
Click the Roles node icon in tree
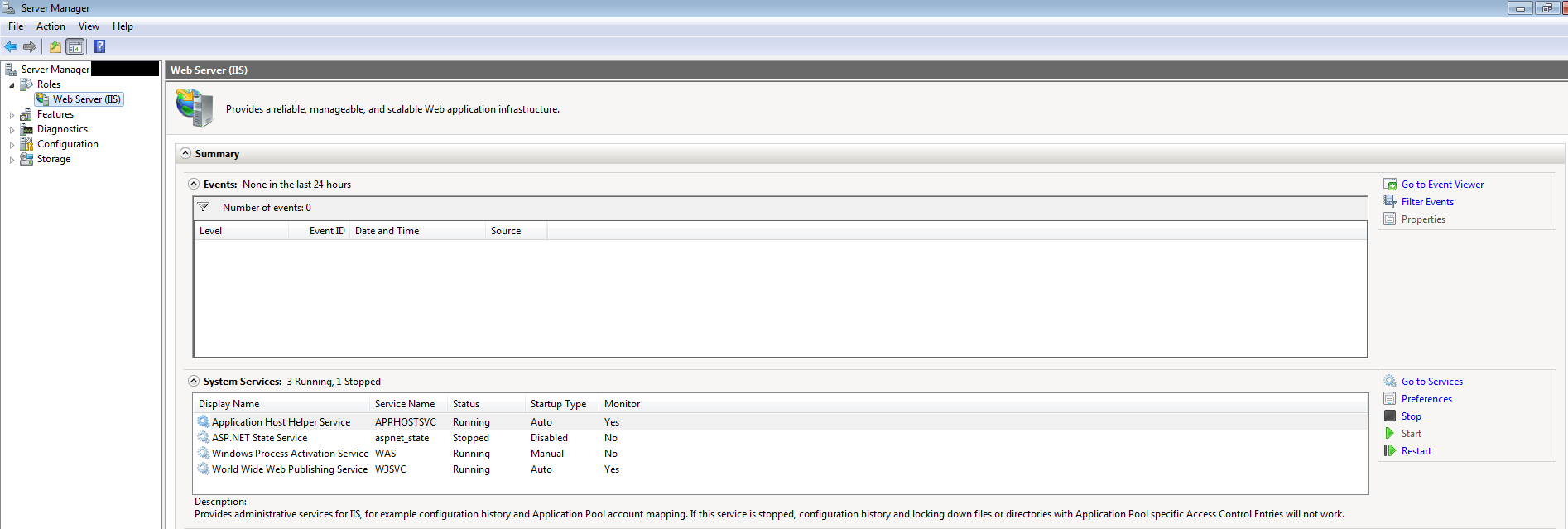(26, 84)
